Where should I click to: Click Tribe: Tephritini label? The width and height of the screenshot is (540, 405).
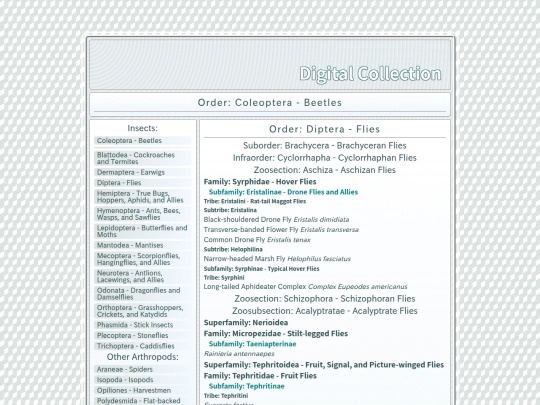[226, 396]
